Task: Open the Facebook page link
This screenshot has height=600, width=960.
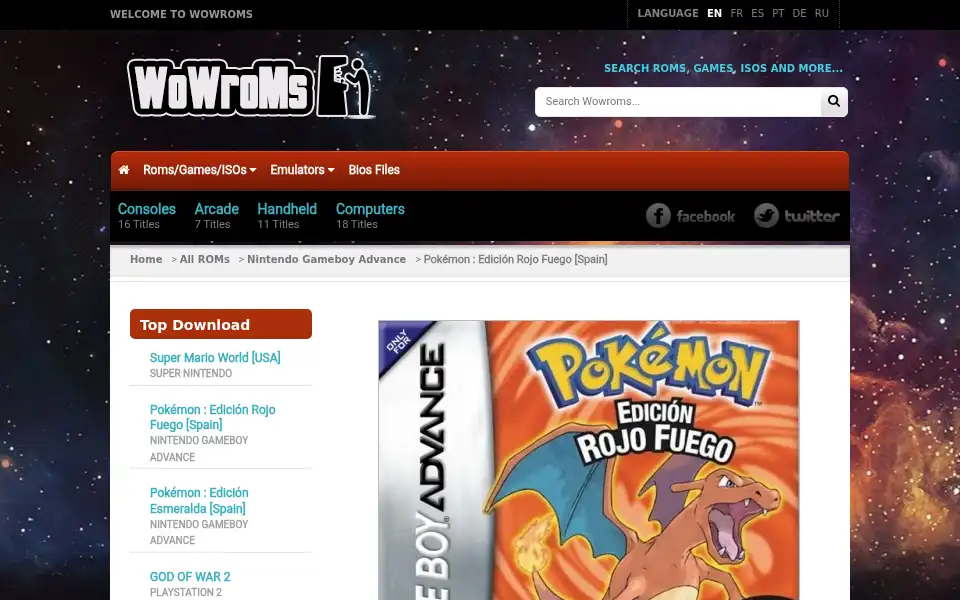Action: (x=691, y=216)
